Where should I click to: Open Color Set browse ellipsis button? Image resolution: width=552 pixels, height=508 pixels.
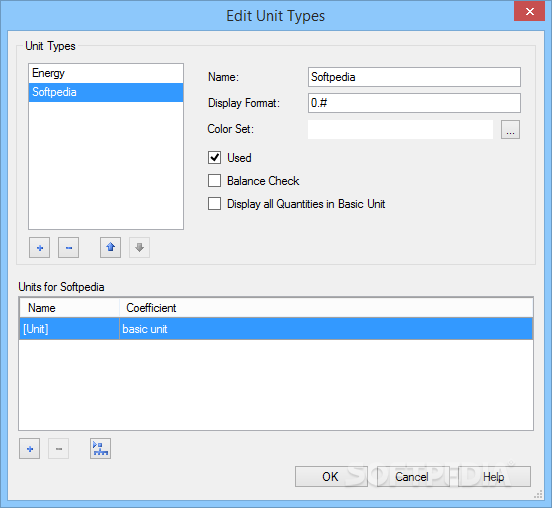click(510, 130)
